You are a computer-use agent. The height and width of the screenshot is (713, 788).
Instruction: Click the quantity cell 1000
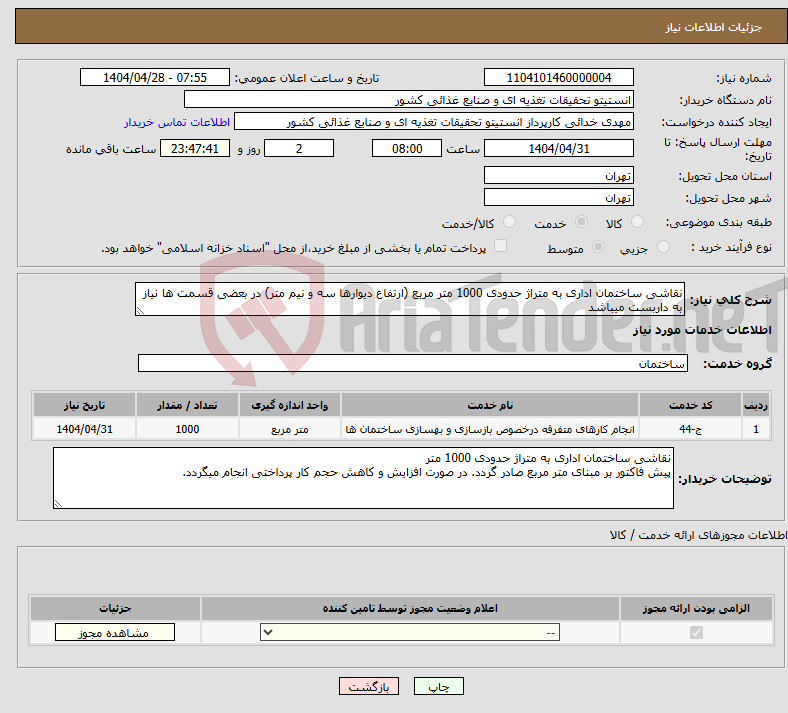pyautogui.click(x=187, y=429)
